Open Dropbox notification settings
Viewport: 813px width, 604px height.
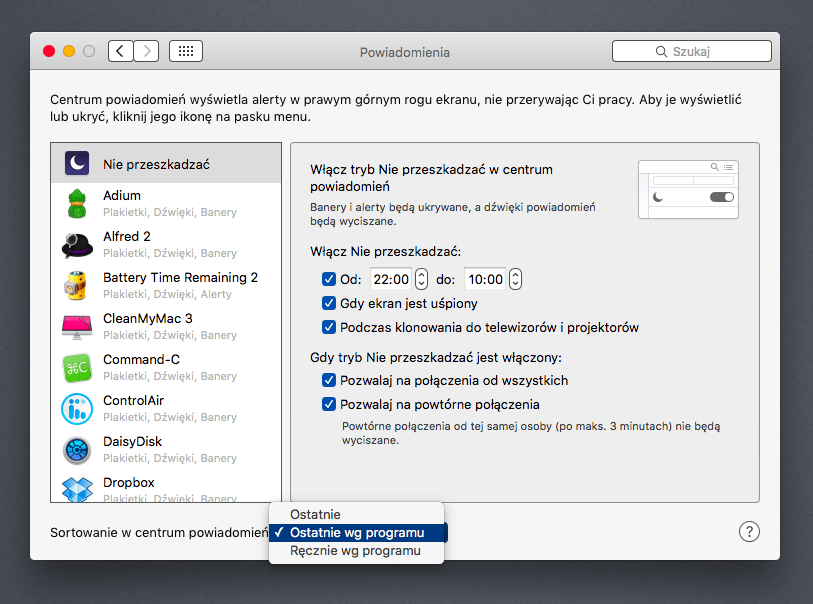click(x=79, y=490)
